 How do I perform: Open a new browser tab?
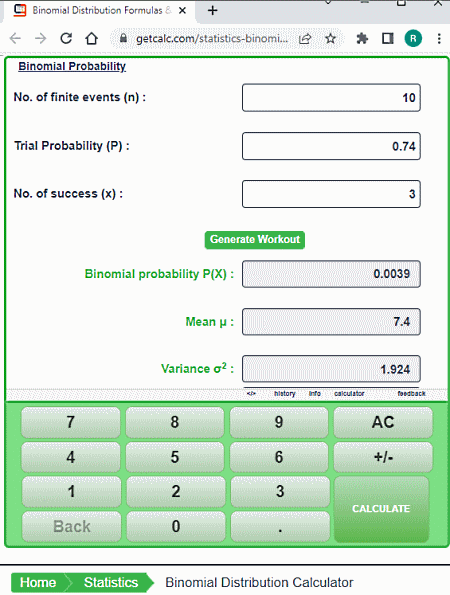point(213,10)
